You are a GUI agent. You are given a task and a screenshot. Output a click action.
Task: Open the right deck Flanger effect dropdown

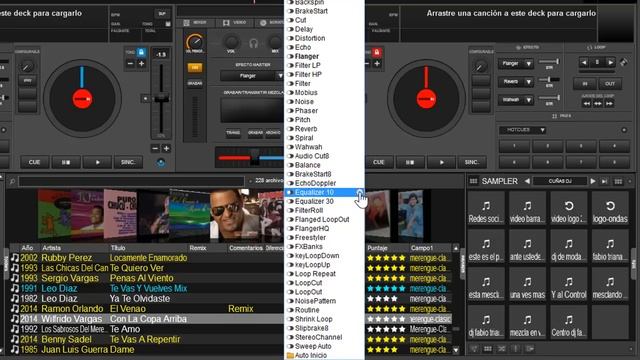(x=516, y=64)
